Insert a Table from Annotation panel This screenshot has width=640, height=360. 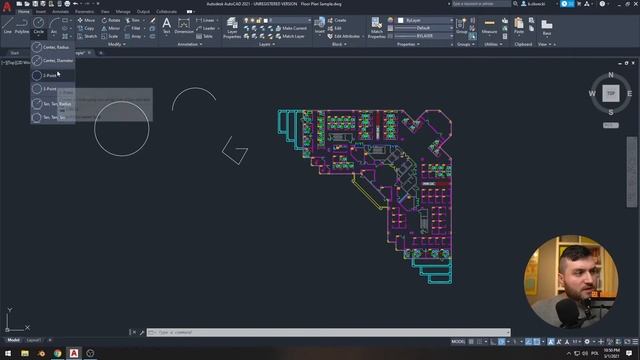(204, 36)
